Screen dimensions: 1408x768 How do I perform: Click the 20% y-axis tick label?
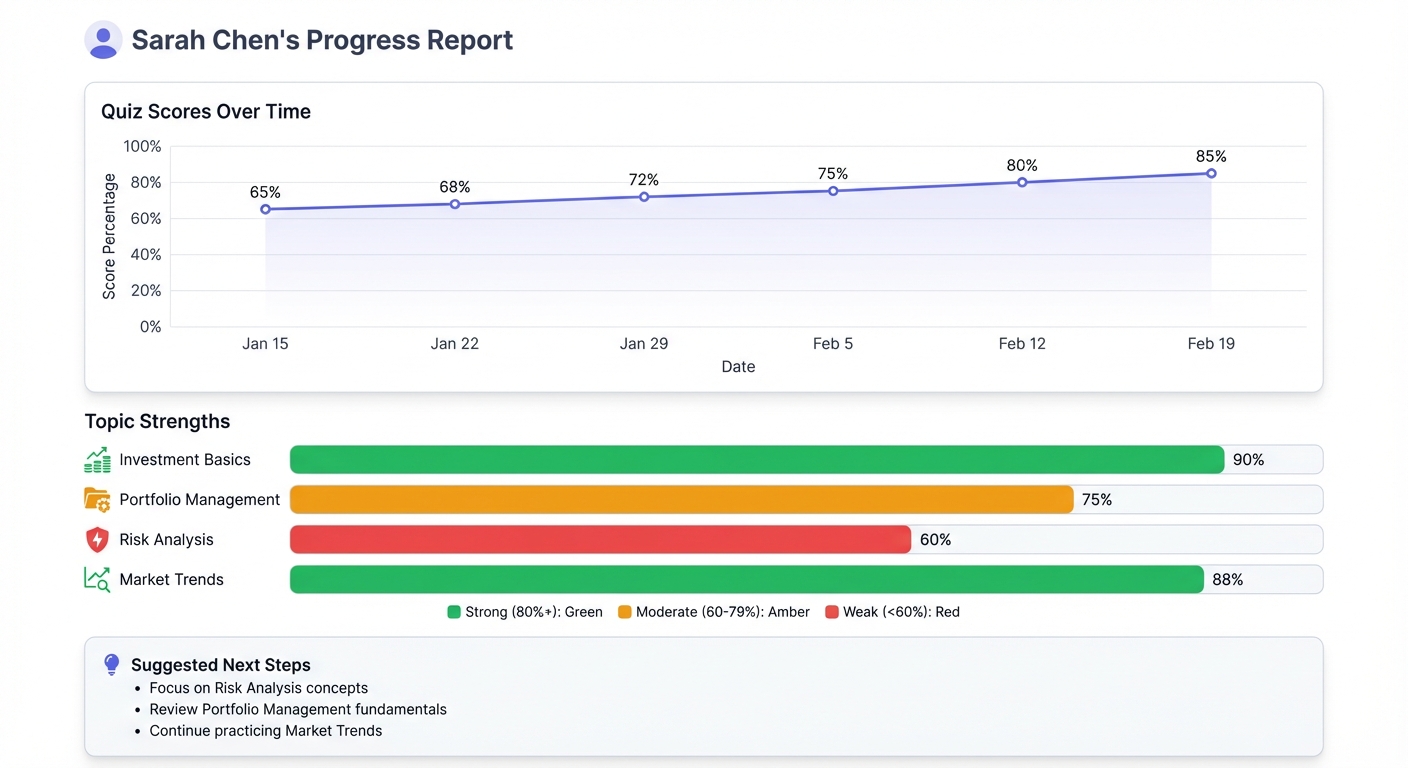[x=146, y=291]
